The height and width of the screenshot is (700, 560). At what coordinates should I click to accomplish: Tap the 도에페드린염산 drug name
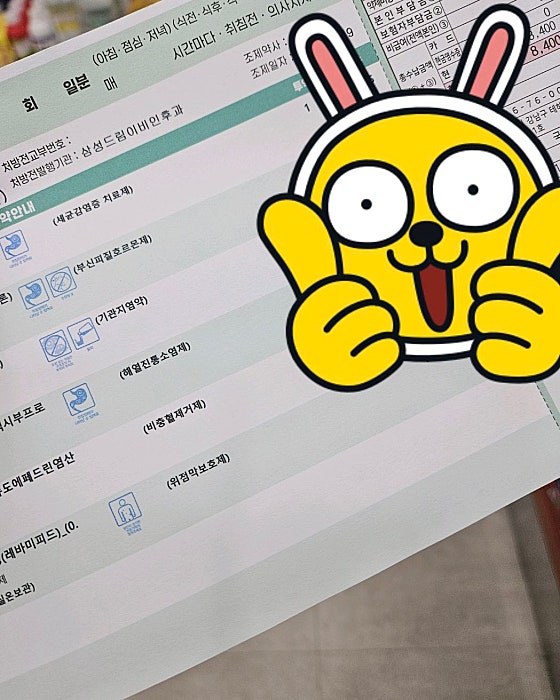38,475
